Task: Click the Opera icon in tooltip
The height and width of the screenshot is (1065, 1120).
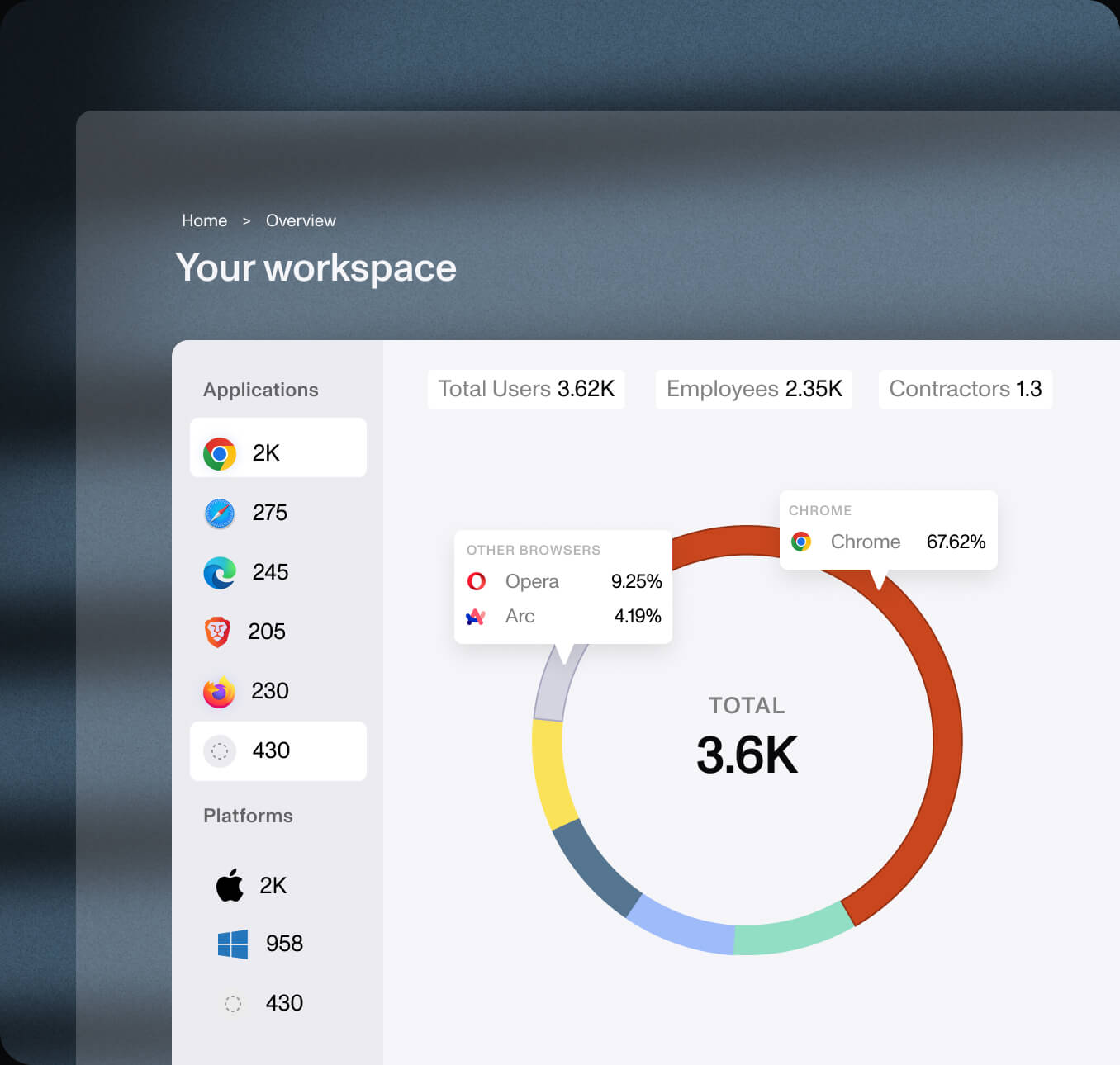Action: (x=477, y=581)
